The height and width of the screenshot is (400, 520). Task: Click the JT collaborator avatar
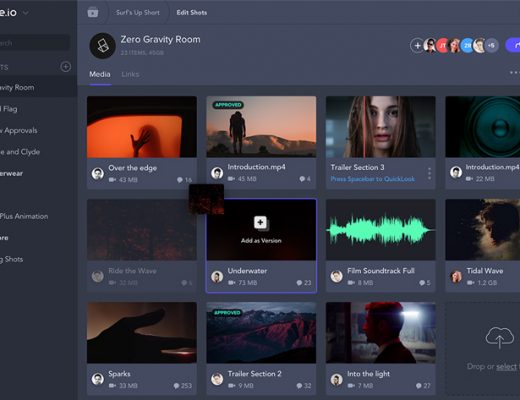(442, 45)
